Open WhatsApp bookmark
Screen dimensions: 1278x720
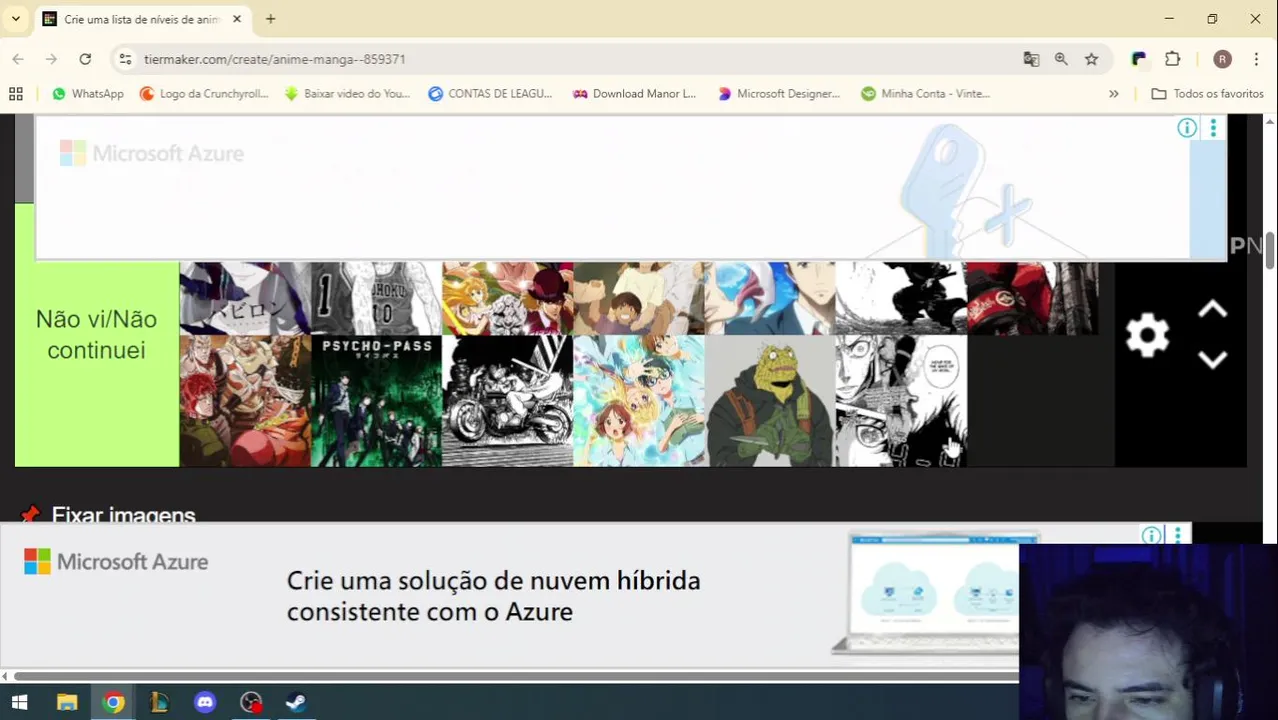pyautogui.click(x=87, y=93)
